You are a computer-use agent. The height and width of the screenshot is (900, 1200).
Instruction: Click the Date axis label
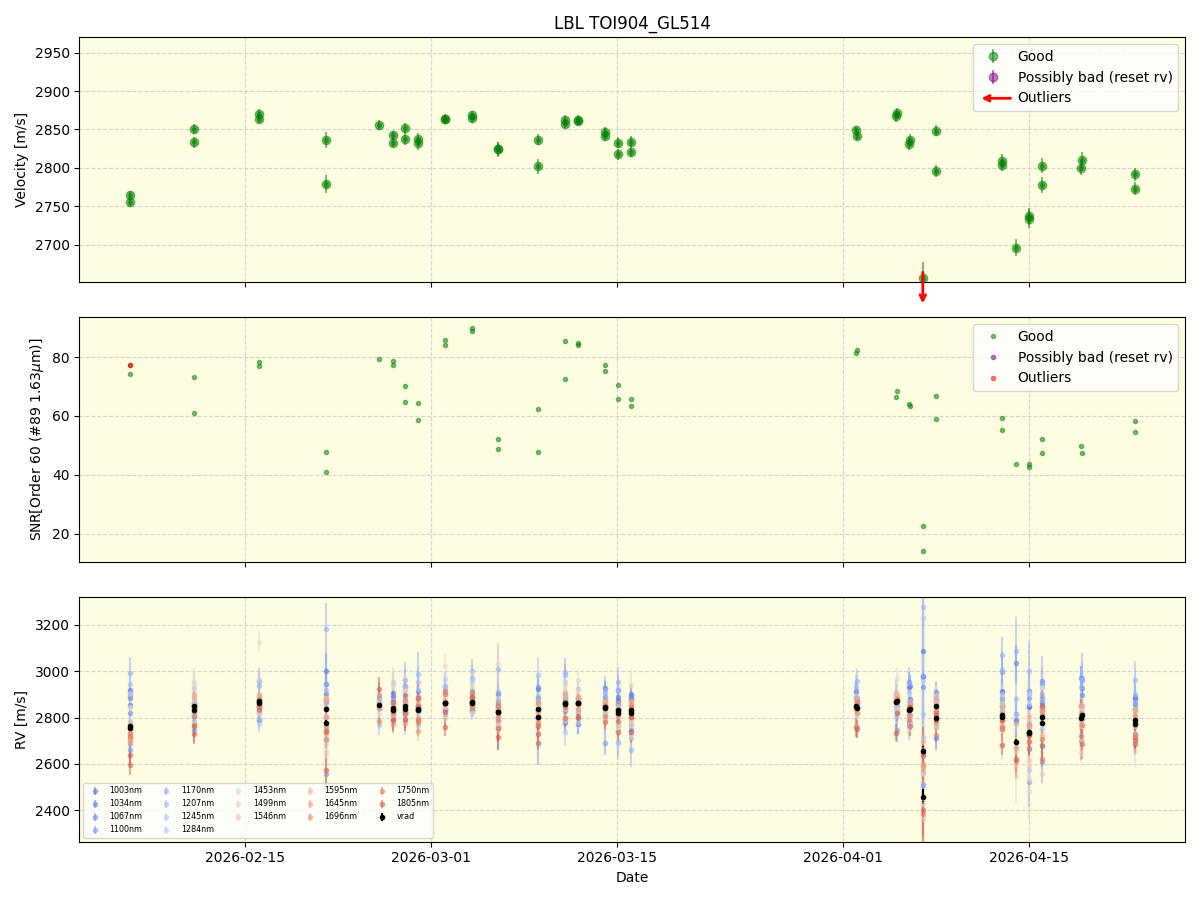[x=632, y=878]
